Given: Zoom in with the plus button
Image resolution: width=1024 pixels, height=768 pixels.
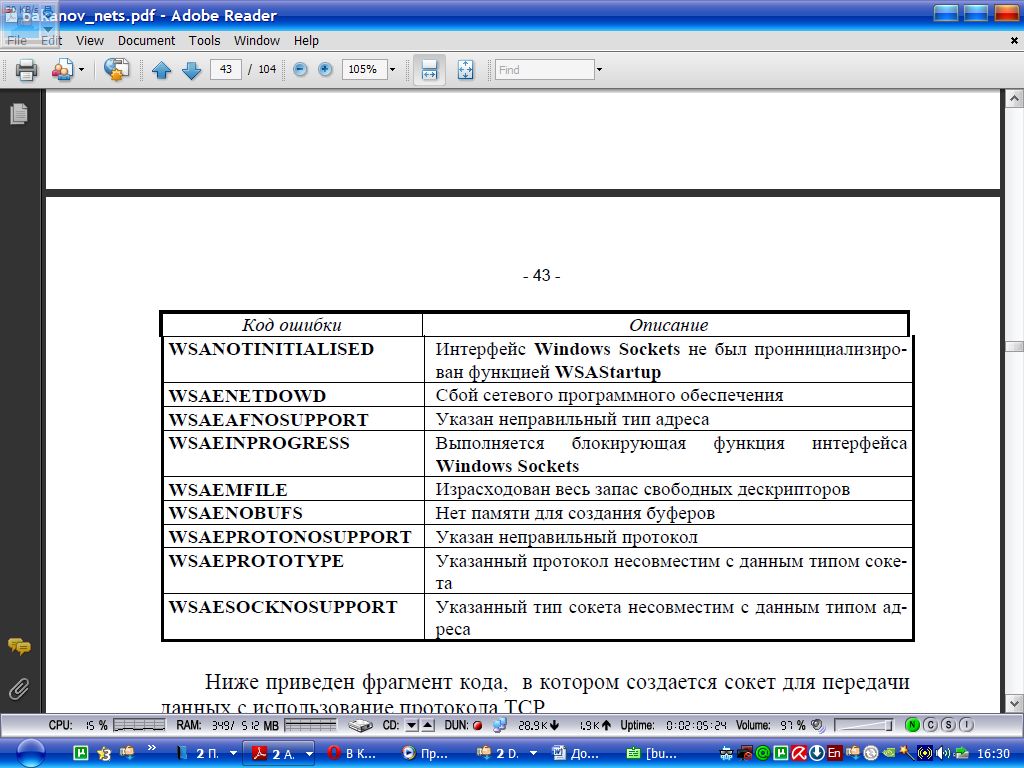Looking at the screenshot, I should pos(325,69).
